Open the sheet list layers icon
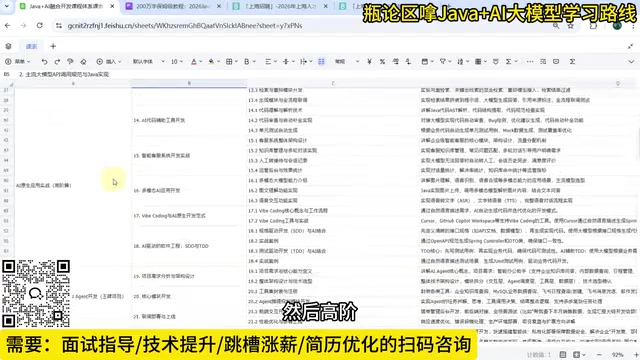This screenshot has width=640, height=360. point(8,46)
